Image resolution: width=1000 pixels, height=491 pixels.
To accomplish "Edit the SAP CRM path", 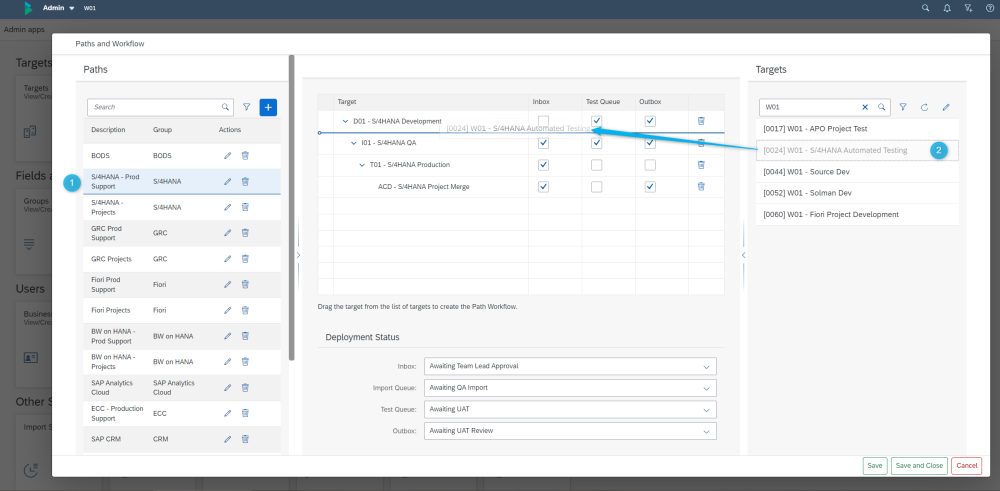I will pos(227,439).
